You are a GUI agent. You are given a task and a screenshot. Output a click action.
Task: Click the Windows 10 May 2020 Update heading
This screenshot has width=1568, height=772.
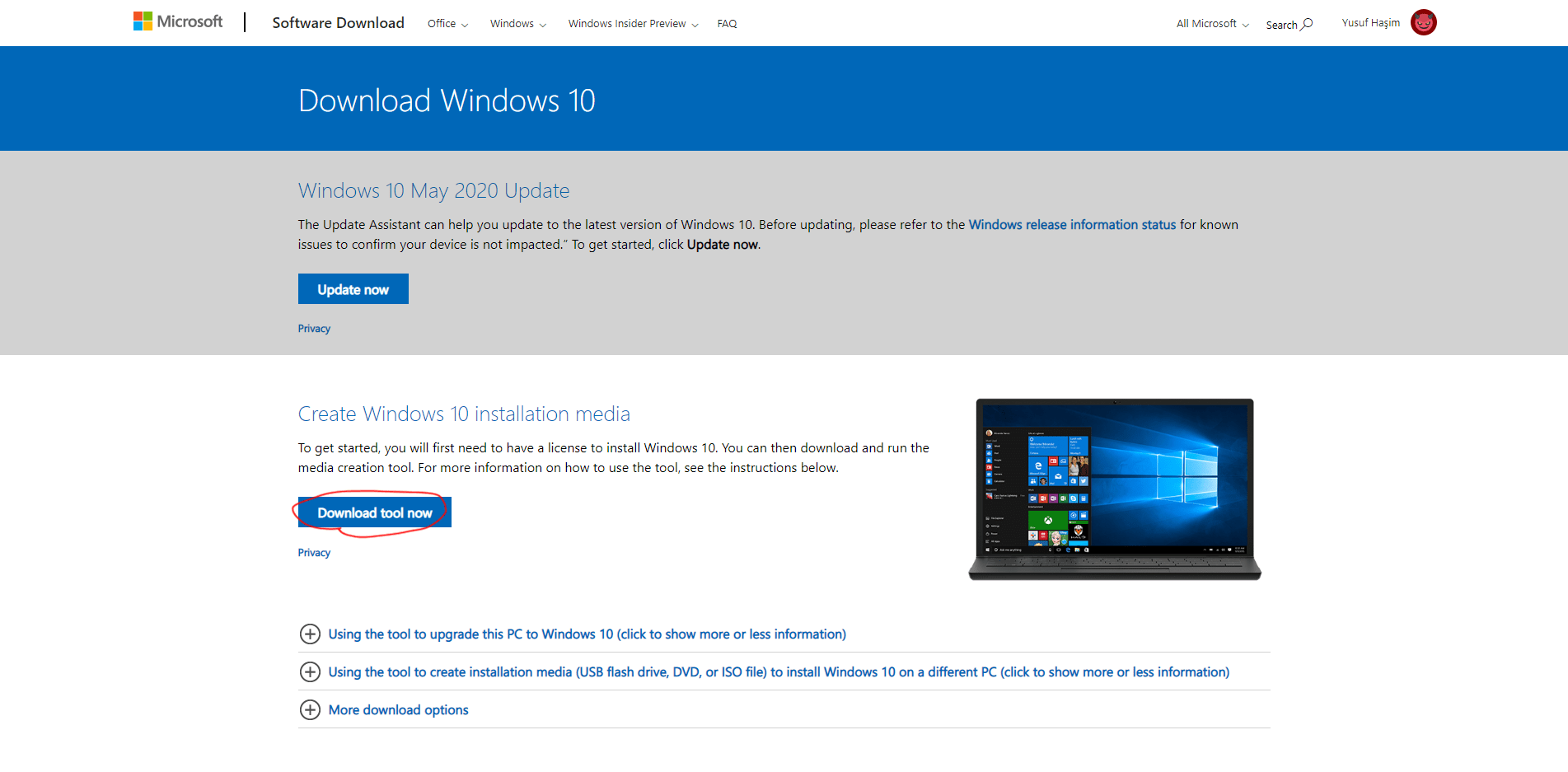click(433, 190)
